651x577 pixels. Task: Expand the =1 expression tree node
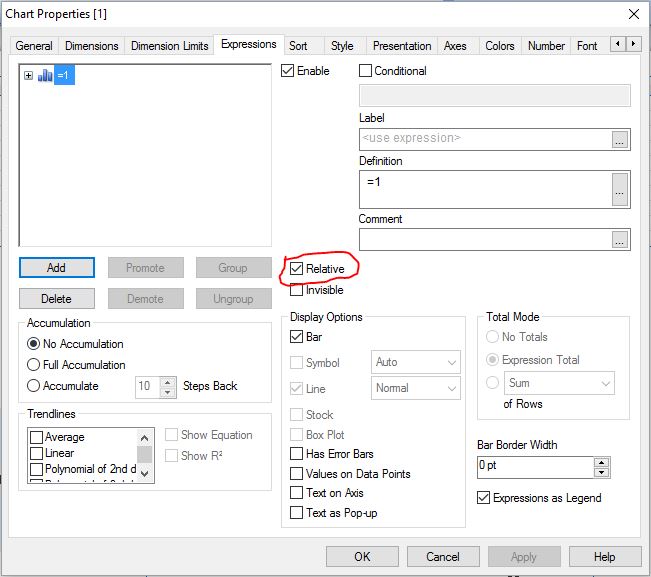coord(28,76)
